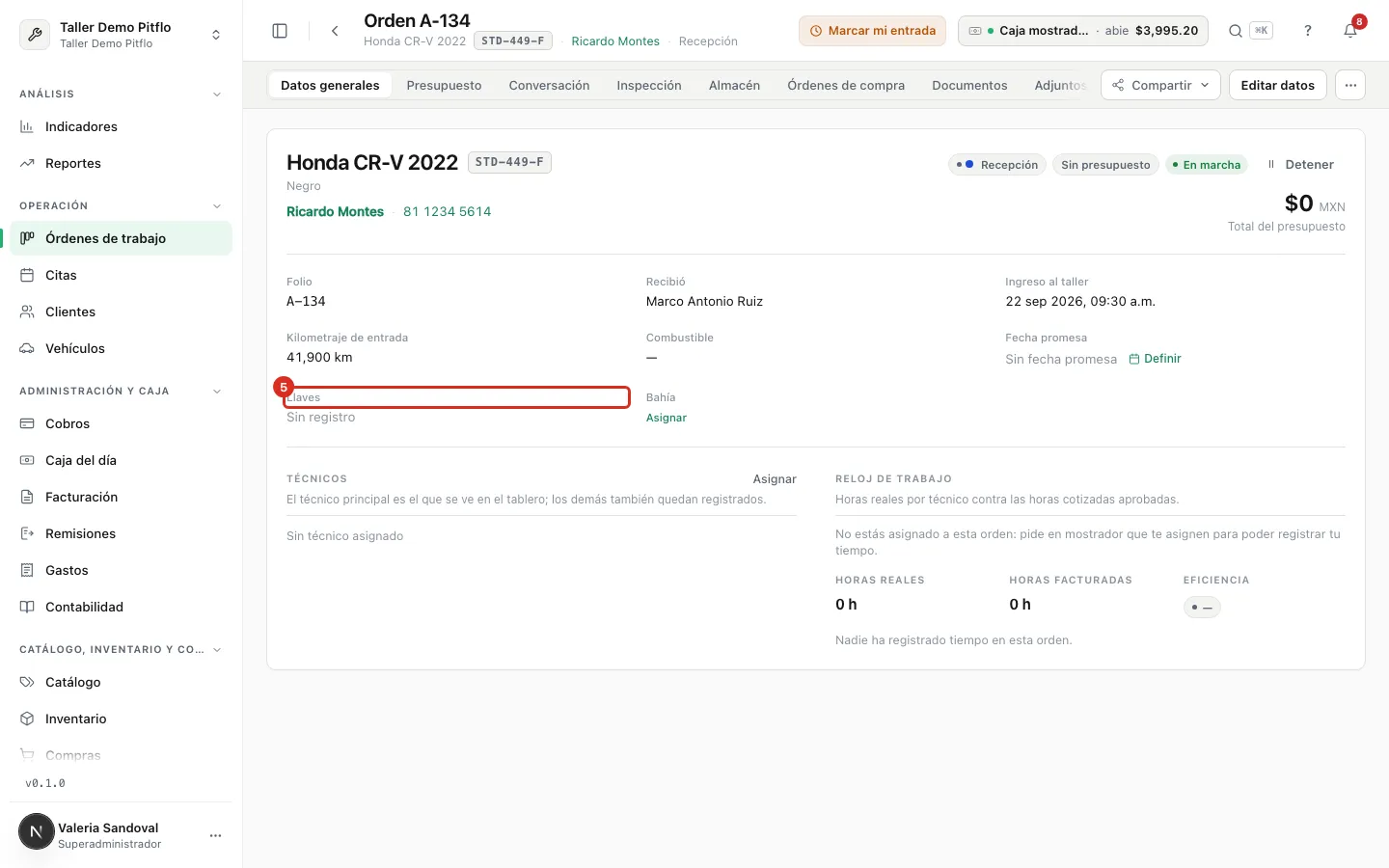Open notifications bell icon
The height and width of the screenshot is (868, 1389).
coord(1350,31)
